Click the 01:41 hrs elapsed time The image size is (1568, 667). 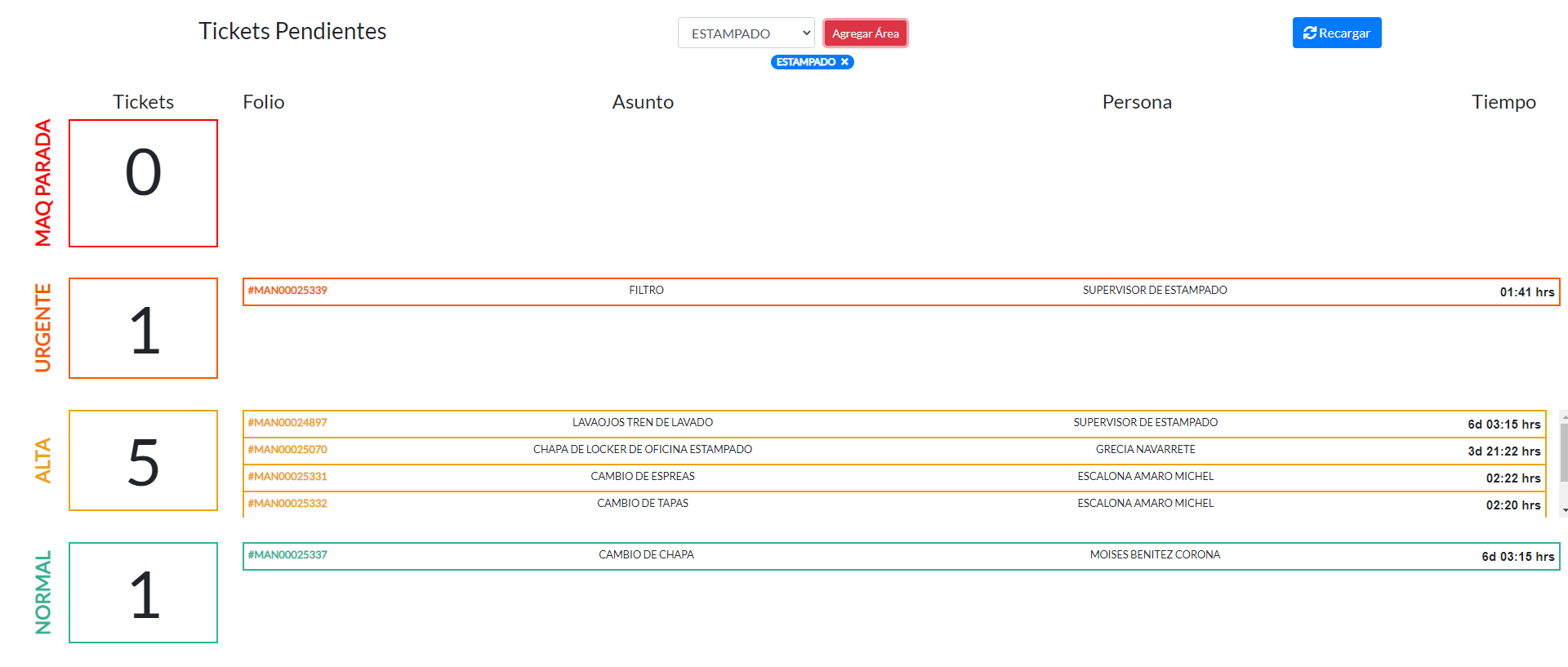click(1527, 292)
